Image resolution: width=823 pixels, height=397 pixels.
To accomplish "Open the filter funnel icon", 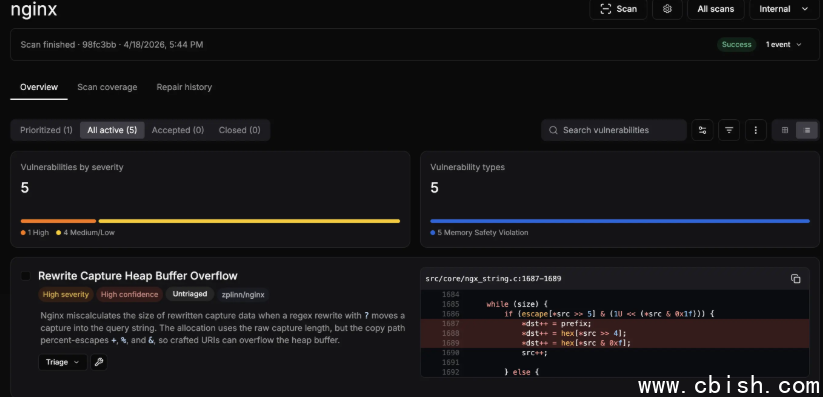I will pos(729,130).
